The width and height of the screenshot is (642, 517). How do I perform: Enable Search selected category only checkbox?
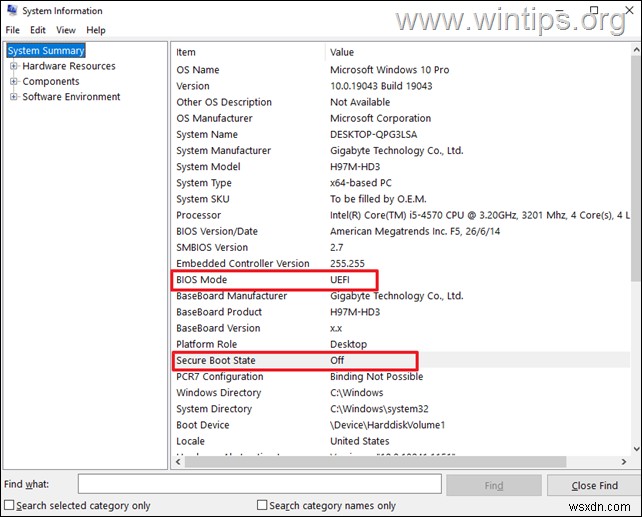click(x=9, y=505)
